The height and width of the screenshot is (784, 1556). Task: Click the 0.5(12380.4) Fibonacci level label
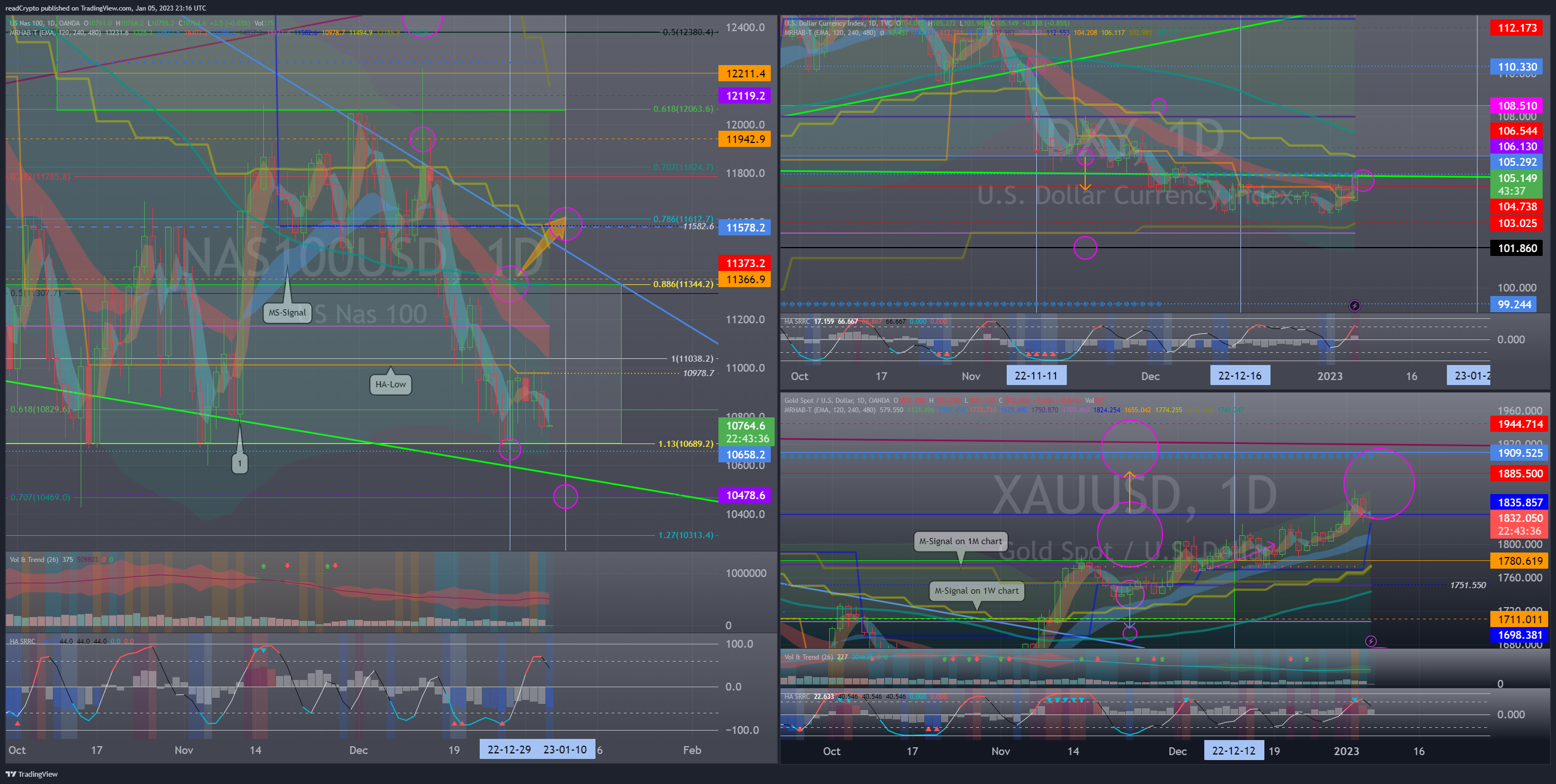point(688,32)
